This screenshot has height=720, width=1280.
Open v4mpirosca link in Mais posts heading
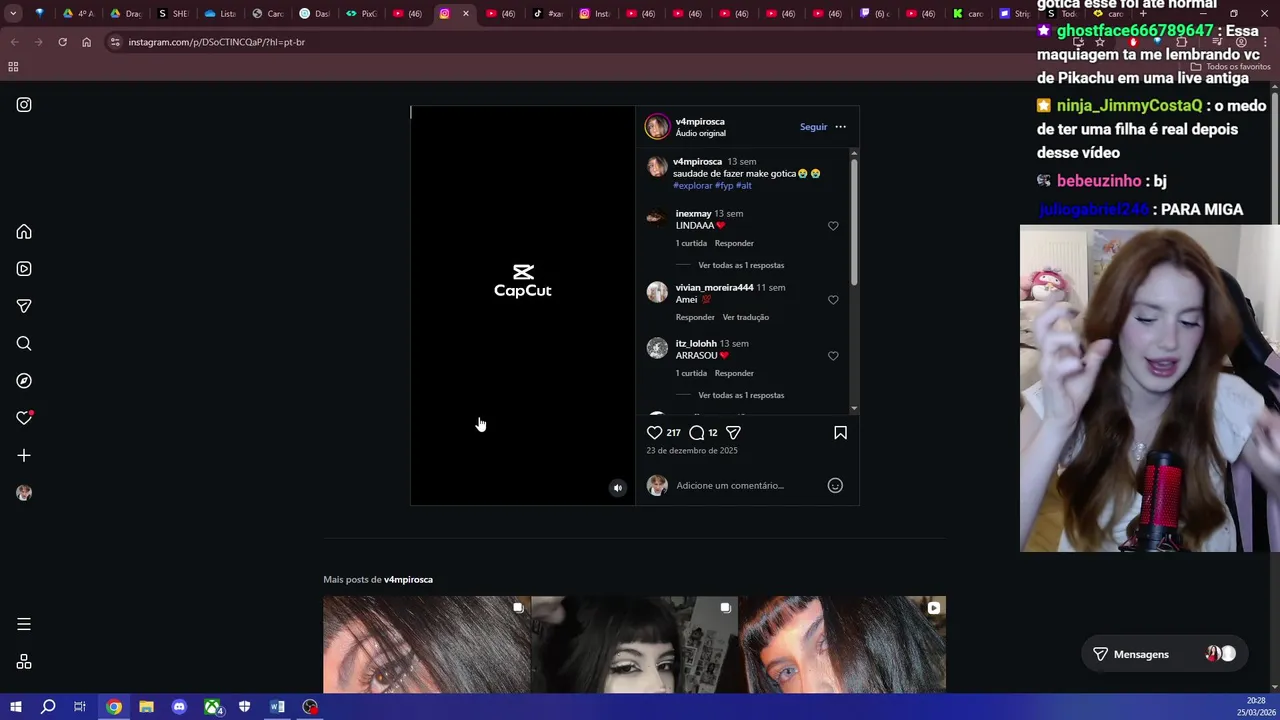tap(408, 580)
